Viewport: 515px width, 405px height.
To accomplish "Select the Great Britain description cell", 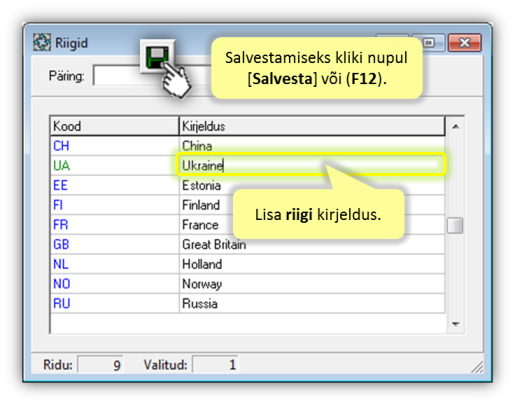I will point(312,244).
